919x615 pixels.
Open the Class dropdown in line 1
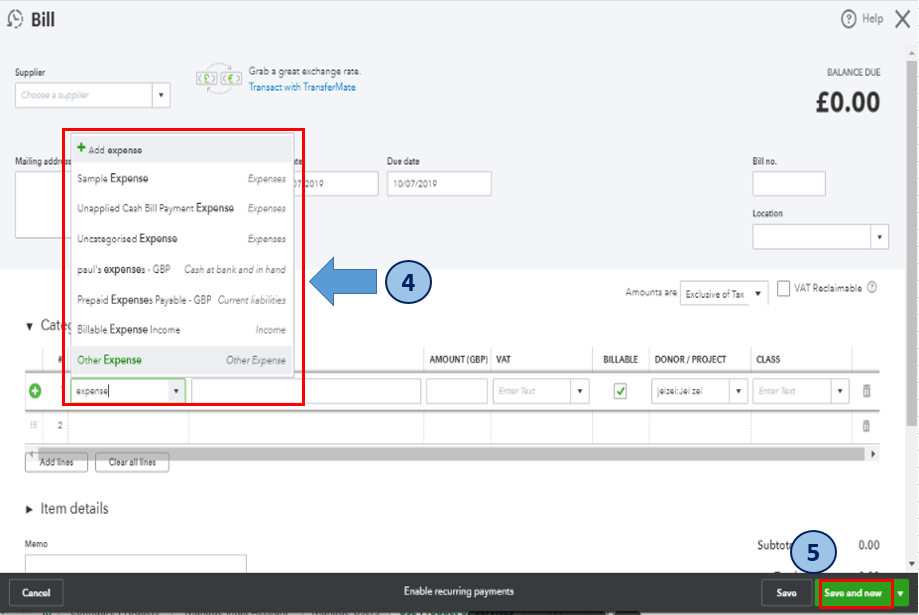840,391
